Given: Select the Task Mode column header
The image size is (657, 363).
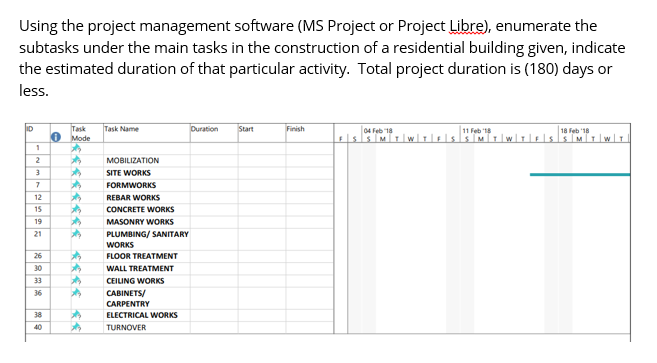Looking at the screenshot, I should [87, 133].
